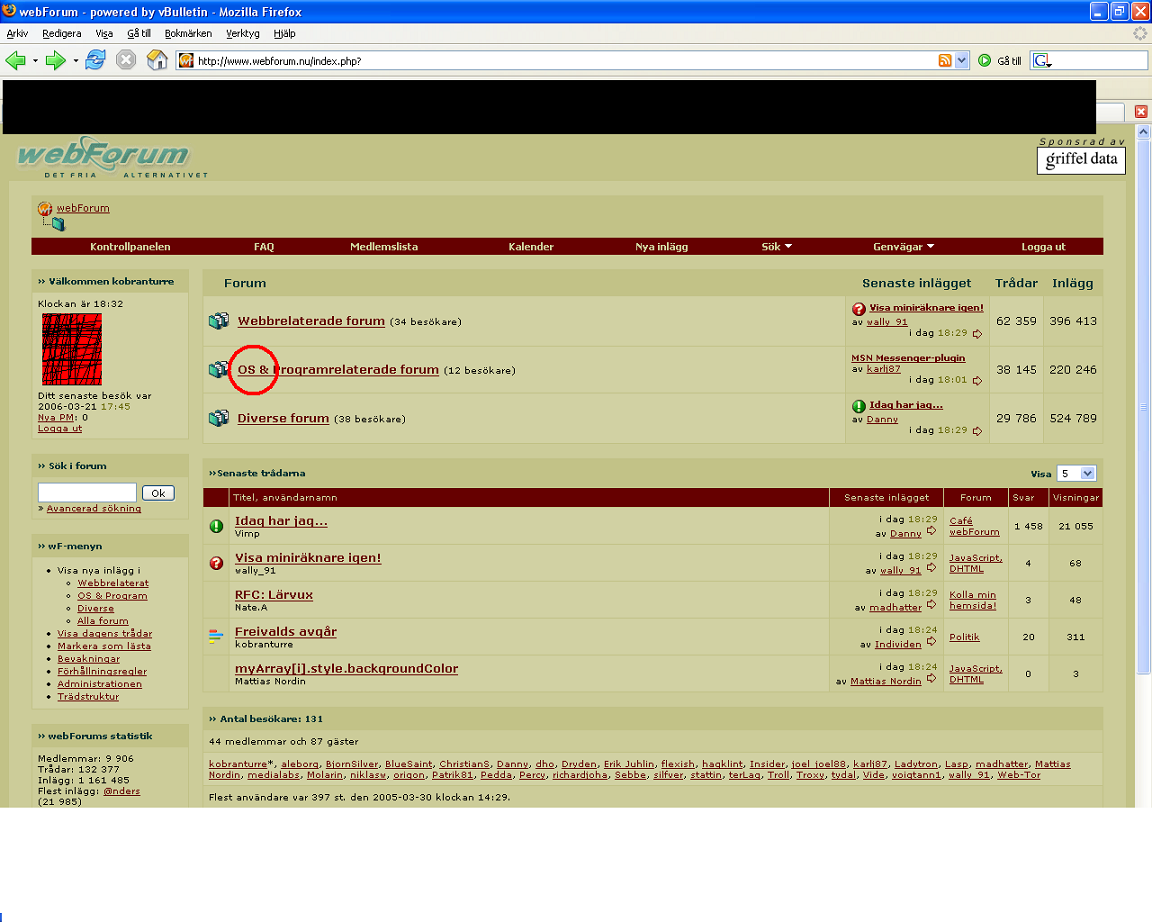Open the Visa thread count dropdown

1076,474
